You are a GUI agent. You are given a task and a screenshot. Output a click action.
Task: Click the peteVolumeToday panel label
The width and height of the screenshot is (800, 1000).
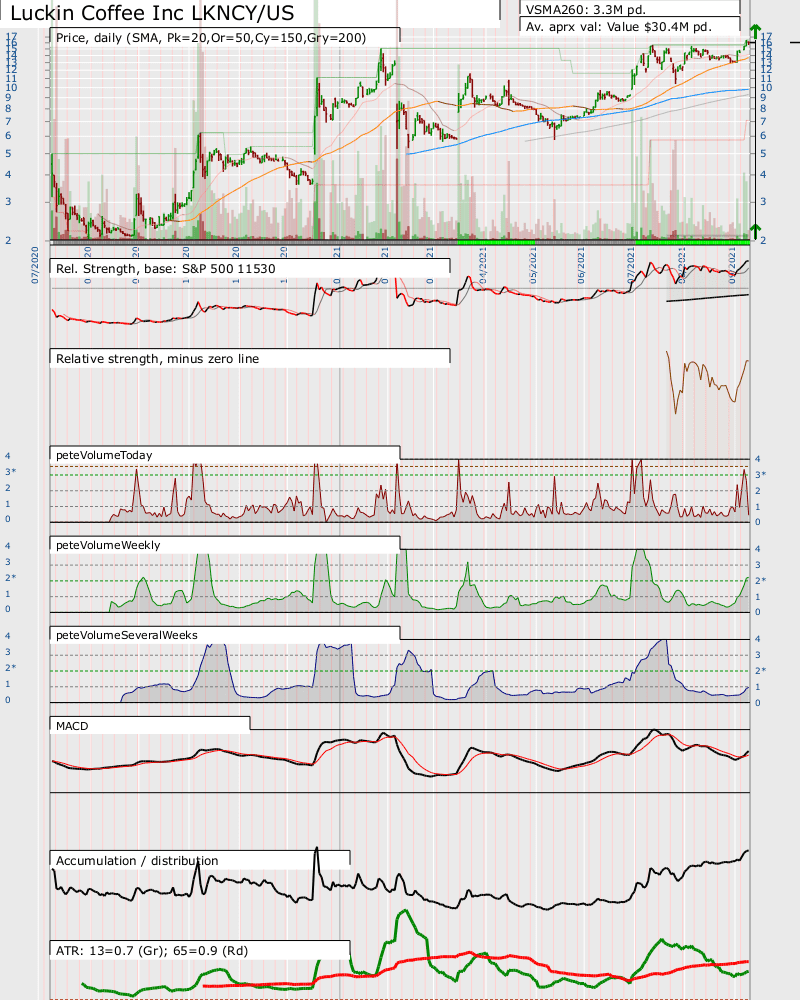pyautogui.click(x=104, y=455)
